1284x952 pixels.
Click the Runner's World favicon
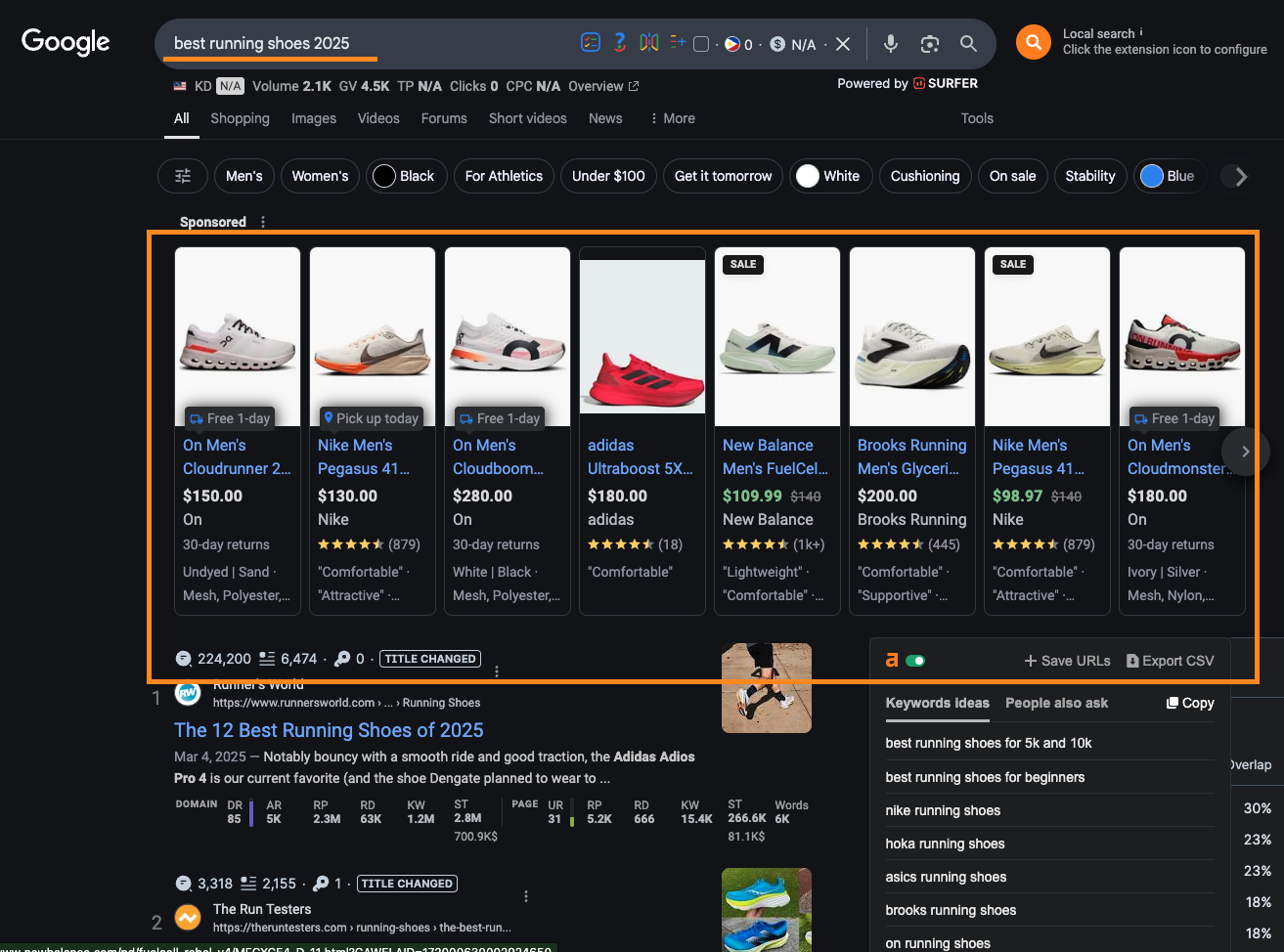[188, 693]
